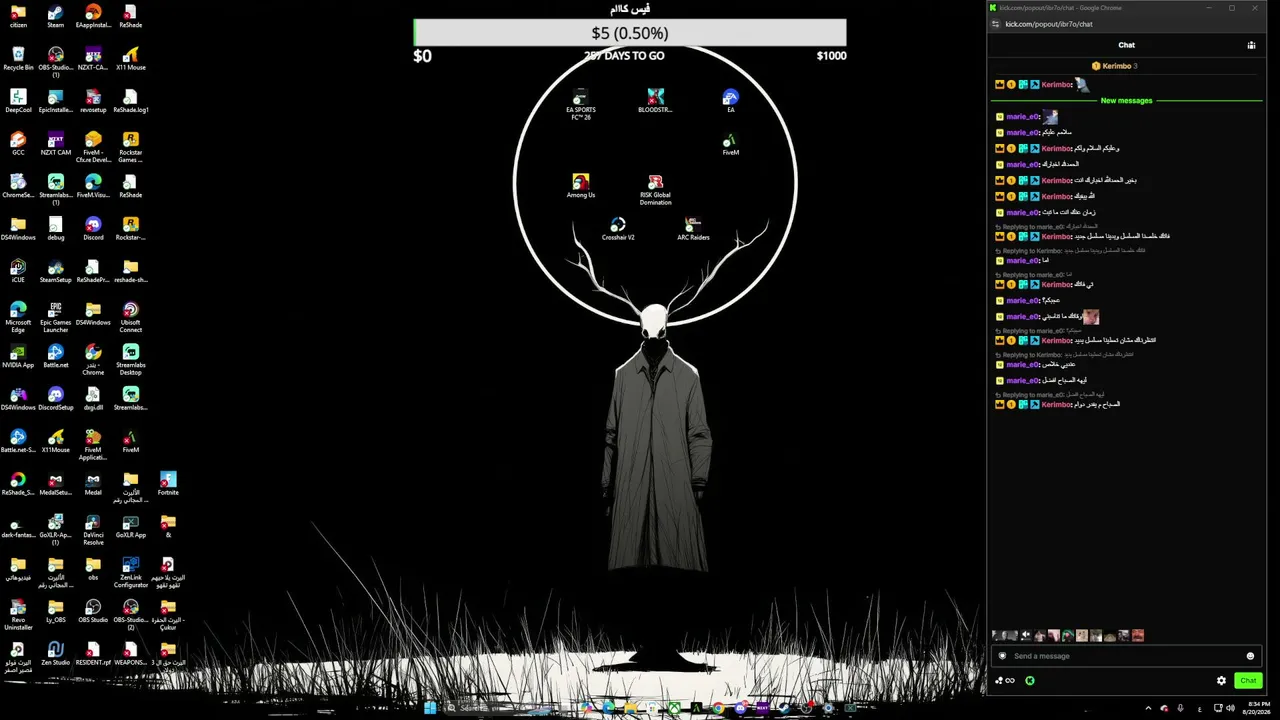Open the Google Chrome desktop shortcut
Screen dimensions: 1280x720
point(93,359)
